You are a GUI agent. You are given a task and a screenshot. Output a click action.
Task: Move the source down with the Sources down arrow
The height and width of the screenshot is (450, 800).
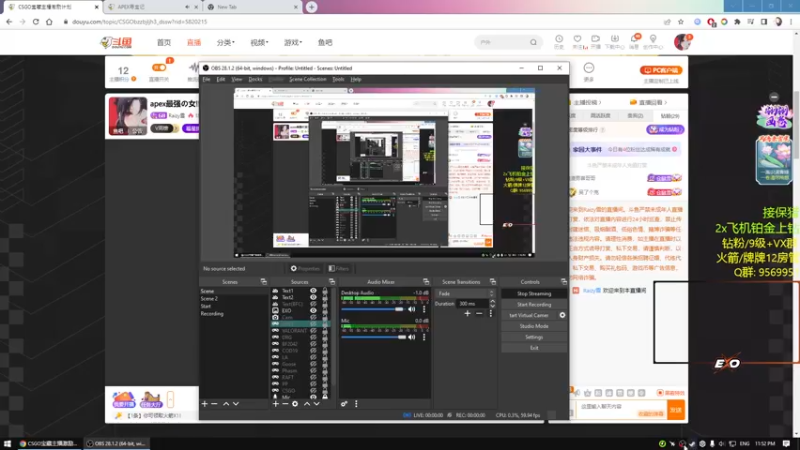(x=316, y=404)
